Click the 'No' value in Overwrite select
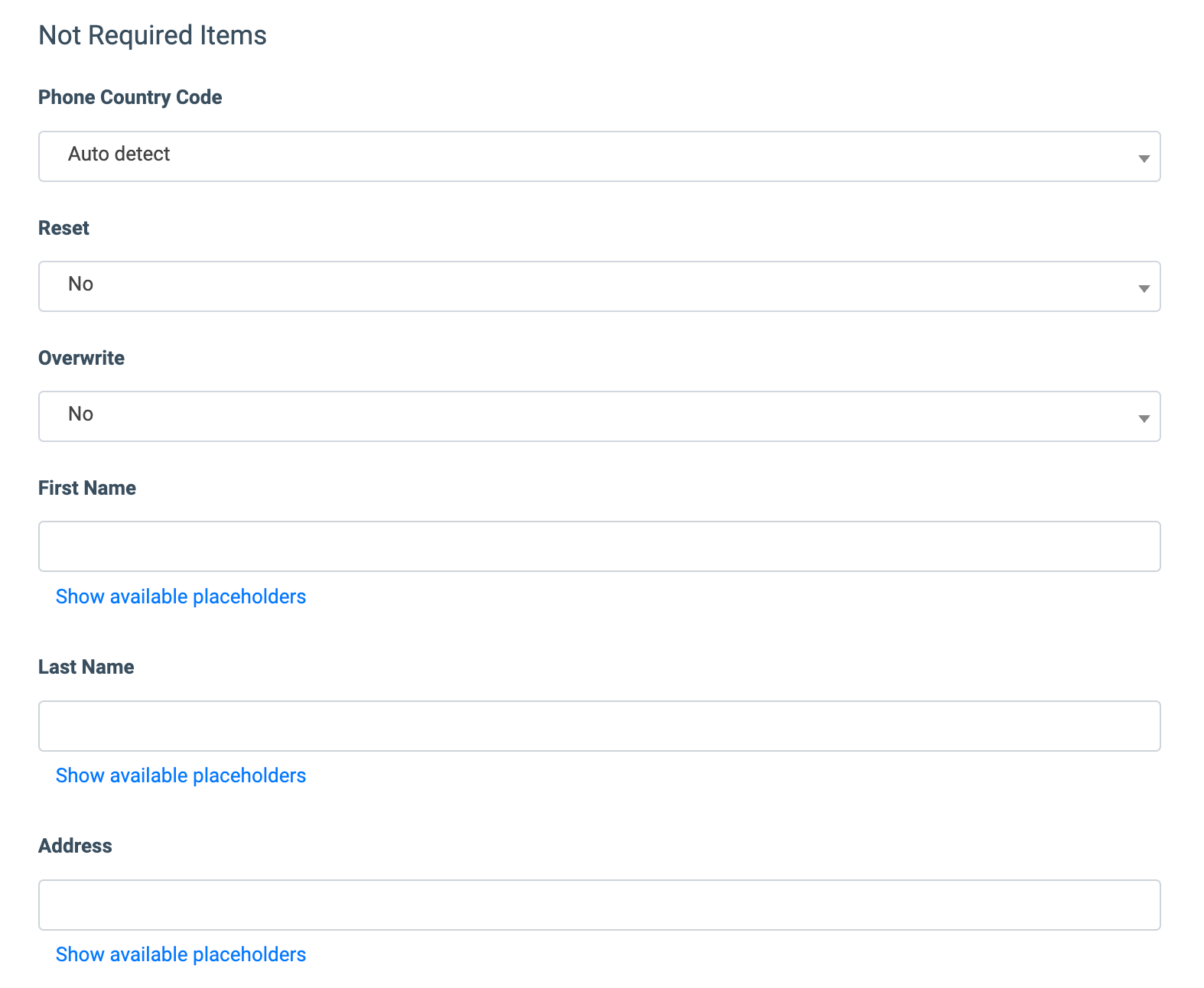This screenshot has width=1204, height=988. point(80,414)
